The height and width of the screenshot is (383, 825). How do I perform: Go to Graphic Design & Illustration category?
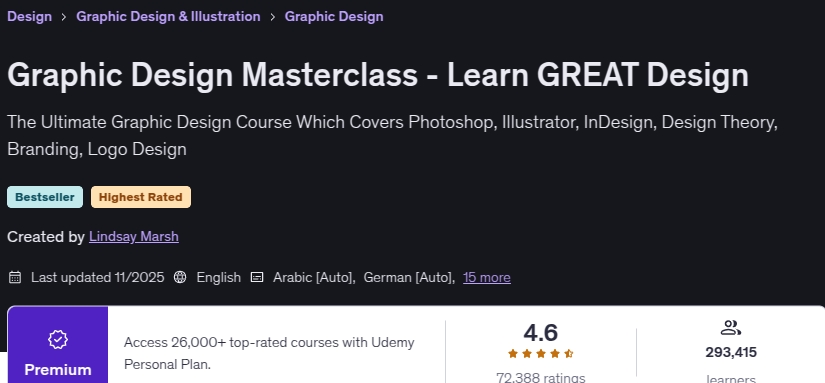click(168, 16)
